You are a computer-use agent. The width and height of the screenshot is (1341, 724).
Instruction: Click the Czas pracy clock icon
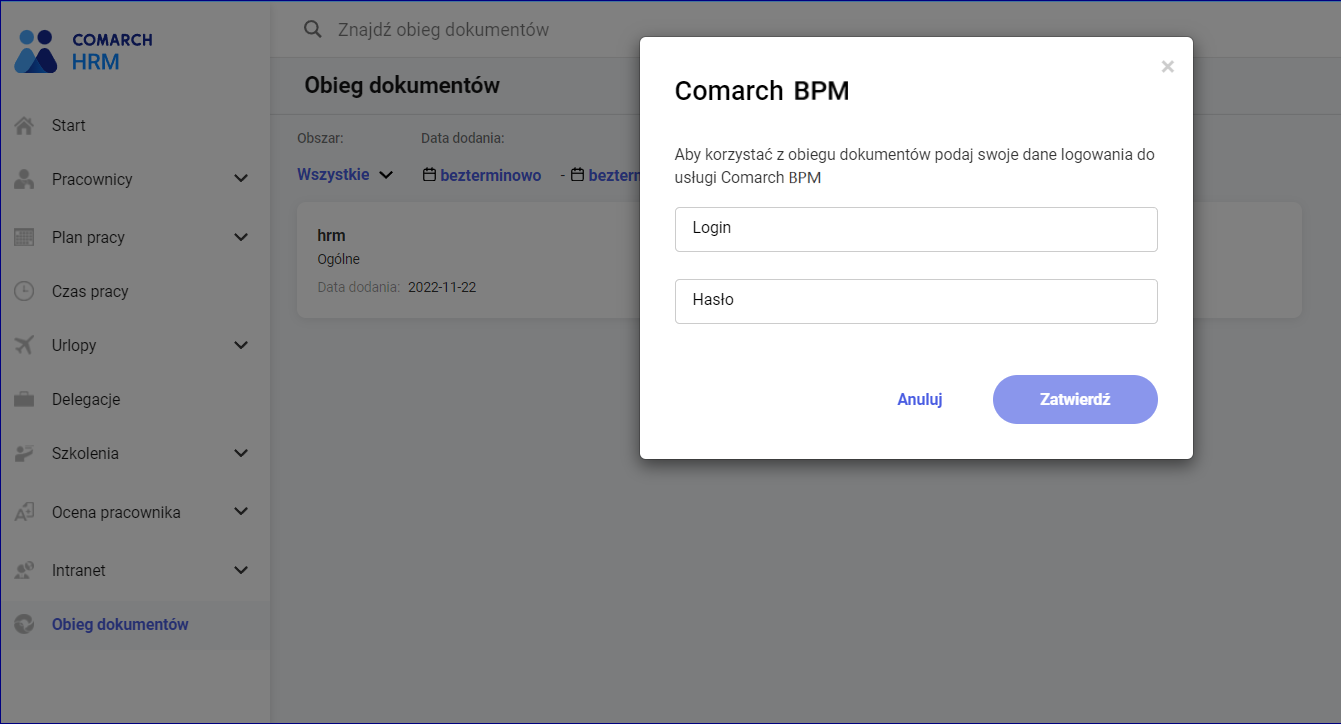(x=24, y=292)
